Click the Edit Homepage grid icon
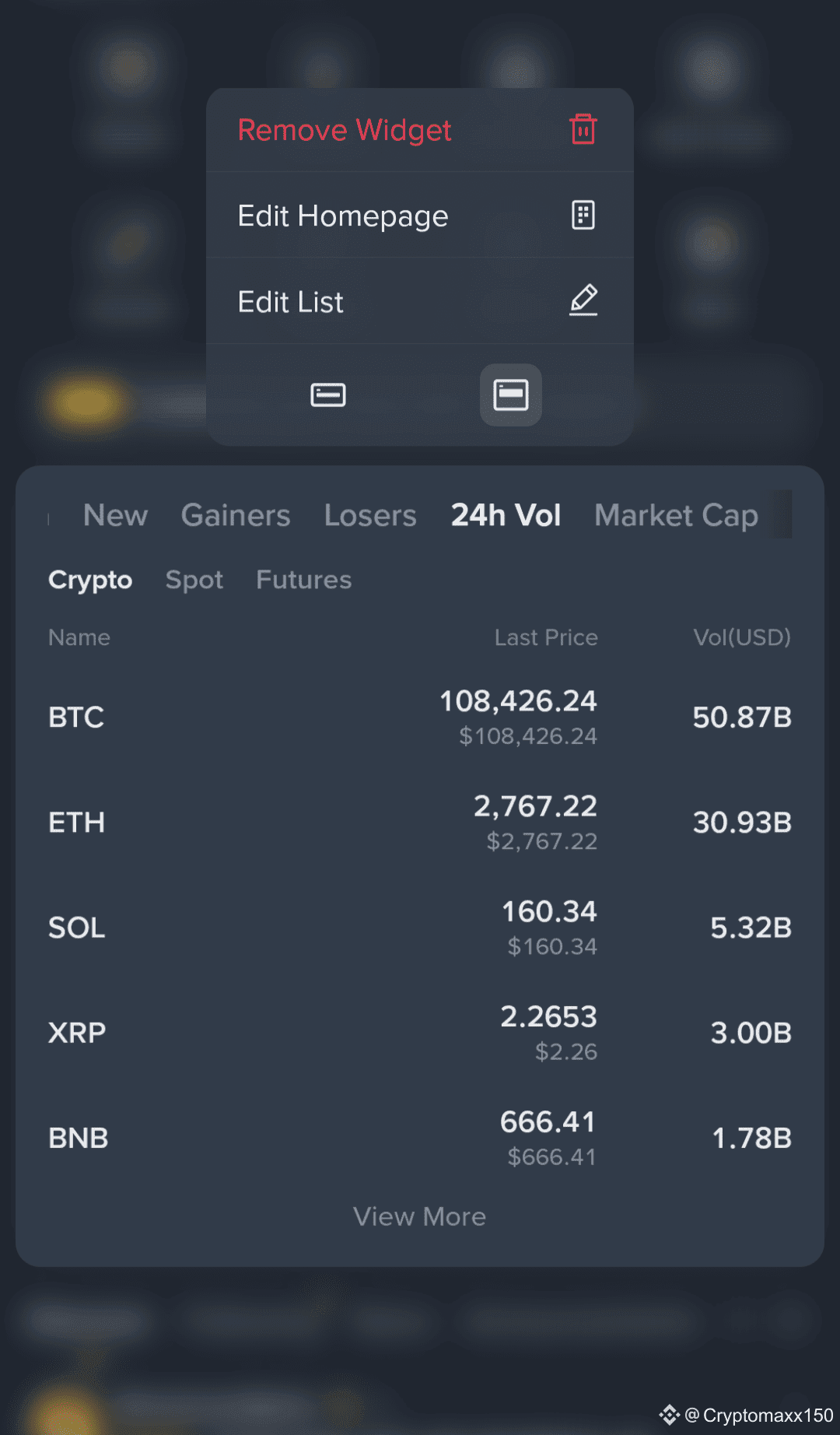 (x=583, y=215)
